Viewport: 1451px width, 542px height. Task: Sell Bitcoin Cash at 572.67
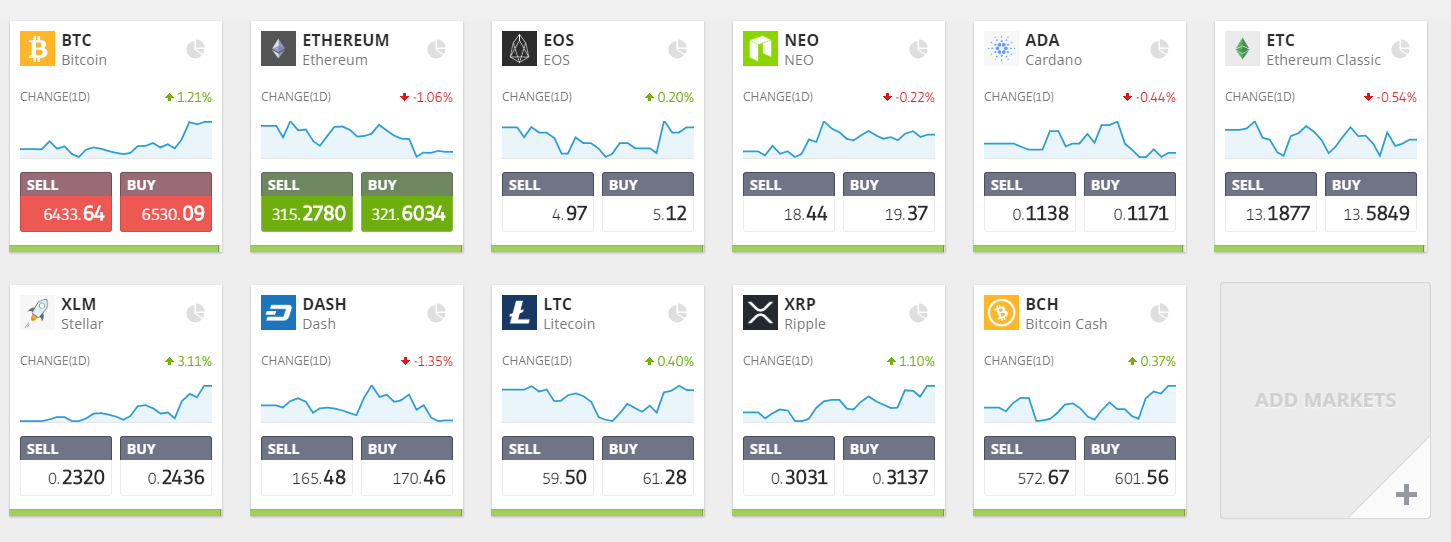pyautogui.click(x=1030, y=466)
